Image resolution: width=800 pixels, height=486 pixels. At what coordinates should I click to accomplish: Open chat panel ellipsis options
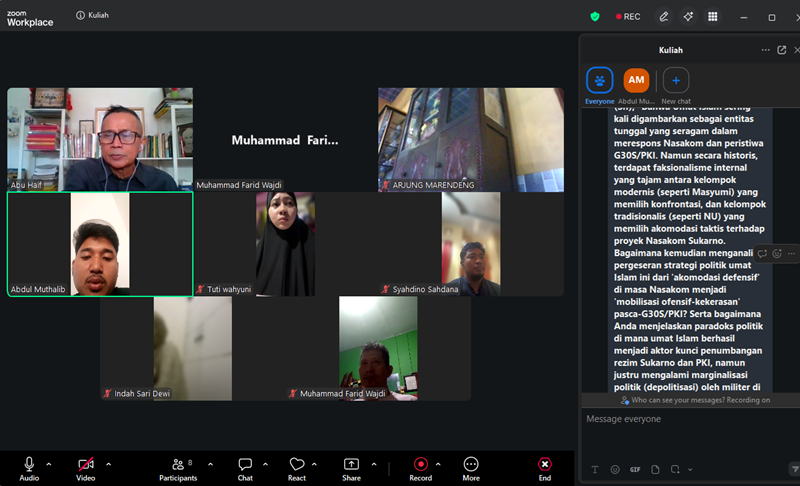tap(765, 50)
